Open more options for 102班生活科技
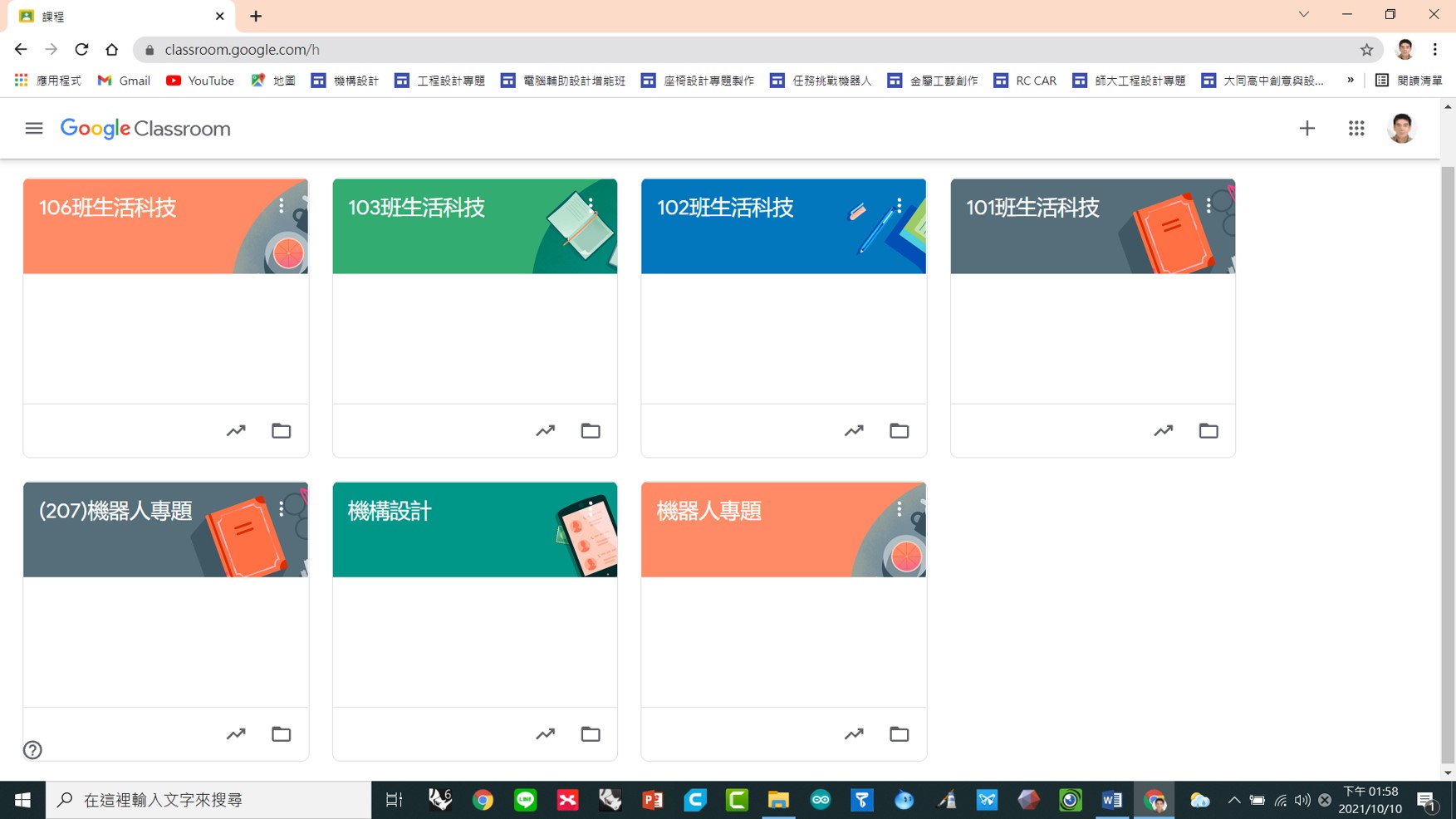1456x819 pixels. pos(900,205)
